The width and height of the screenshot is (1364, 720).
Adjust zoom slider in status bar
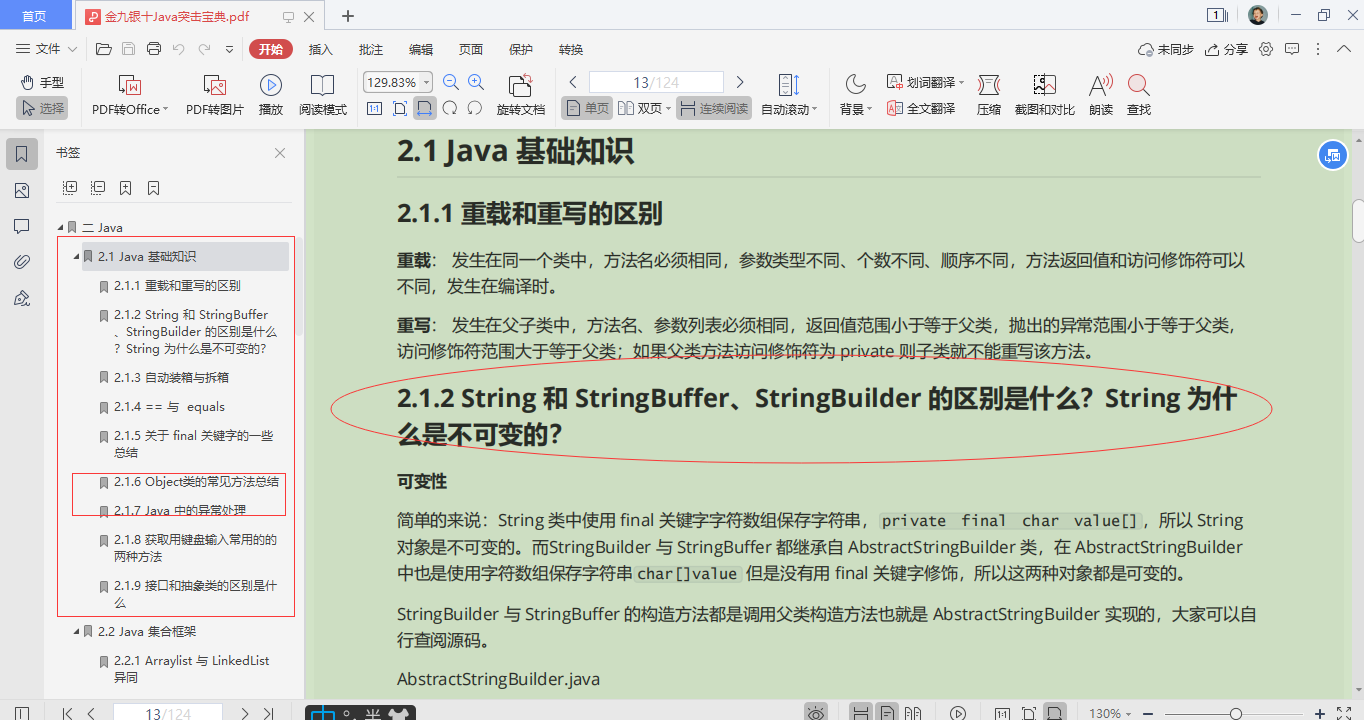pos(1236,714)
